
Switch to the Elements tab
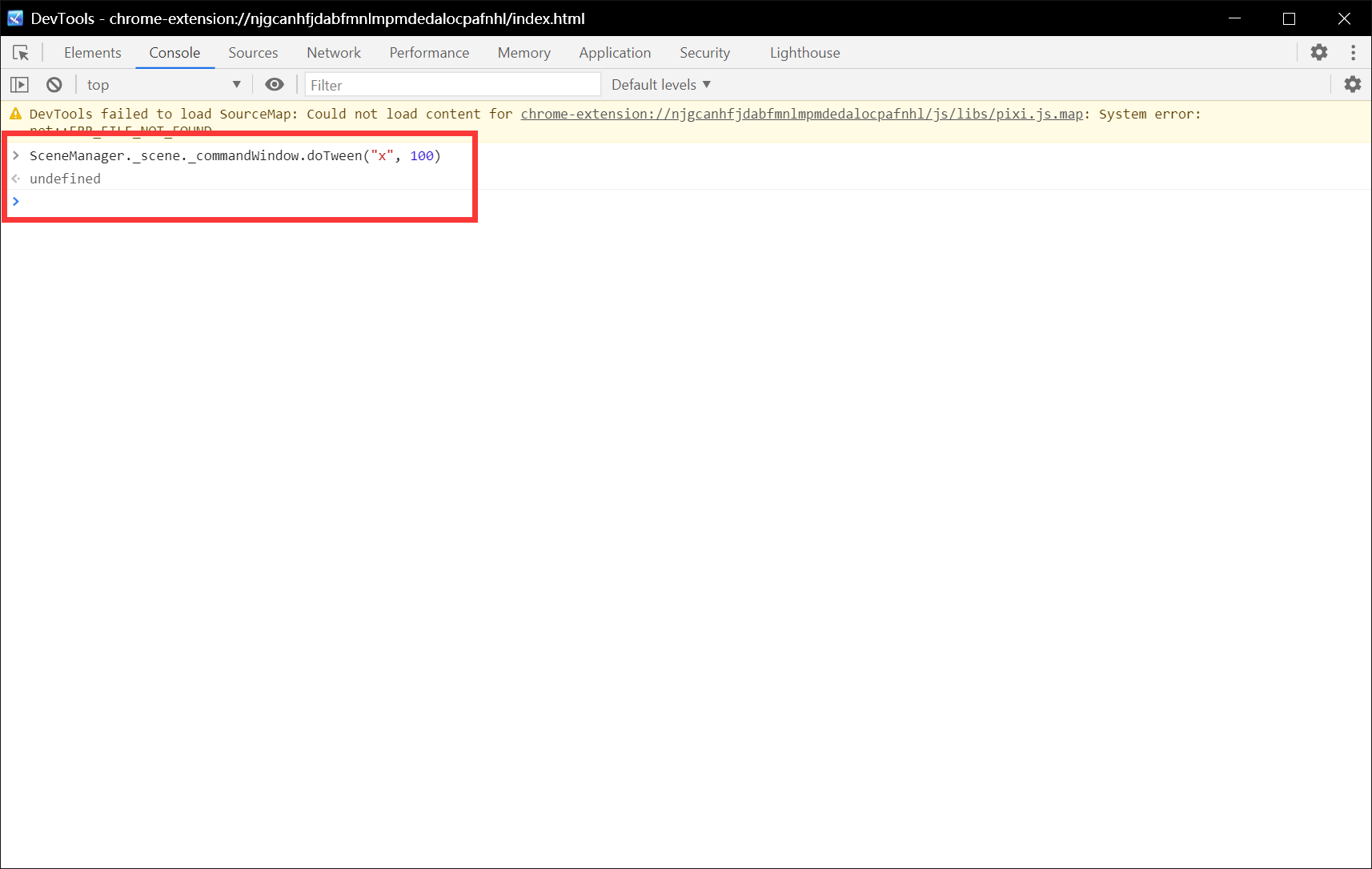93,53
